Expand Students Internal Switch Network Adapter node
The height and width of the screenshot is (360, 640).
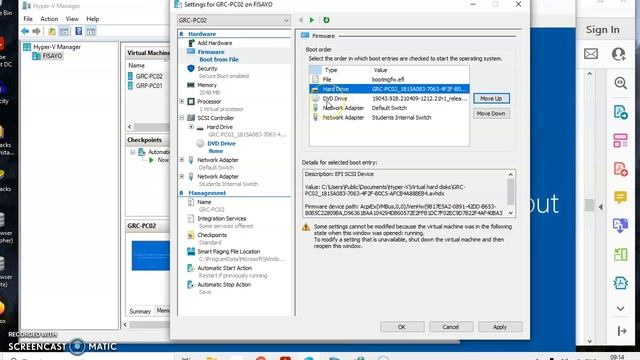(x=182, y=176)
